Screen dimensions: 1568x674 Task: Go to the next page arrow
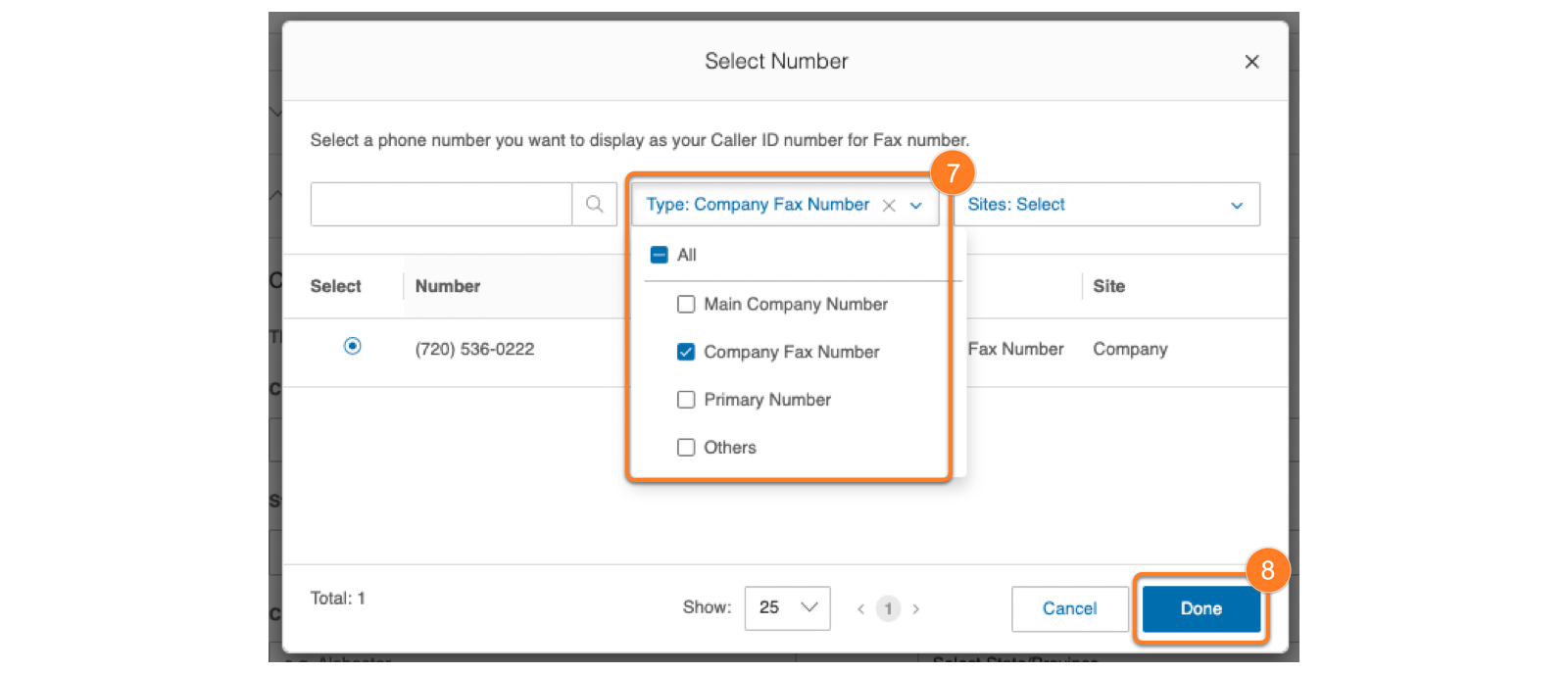tap(916, 608)
